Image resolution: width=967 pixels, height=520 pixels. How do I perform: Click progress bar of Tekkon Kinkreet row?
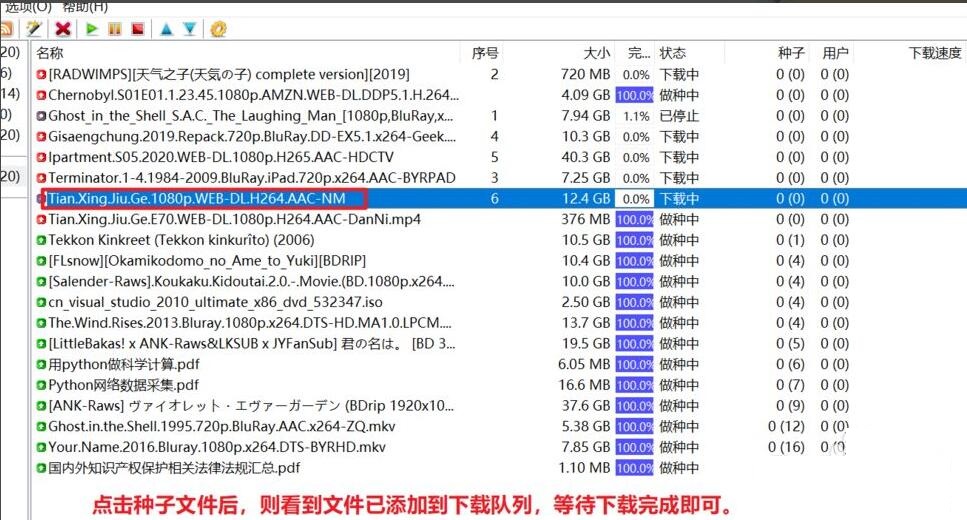[635, 240]
